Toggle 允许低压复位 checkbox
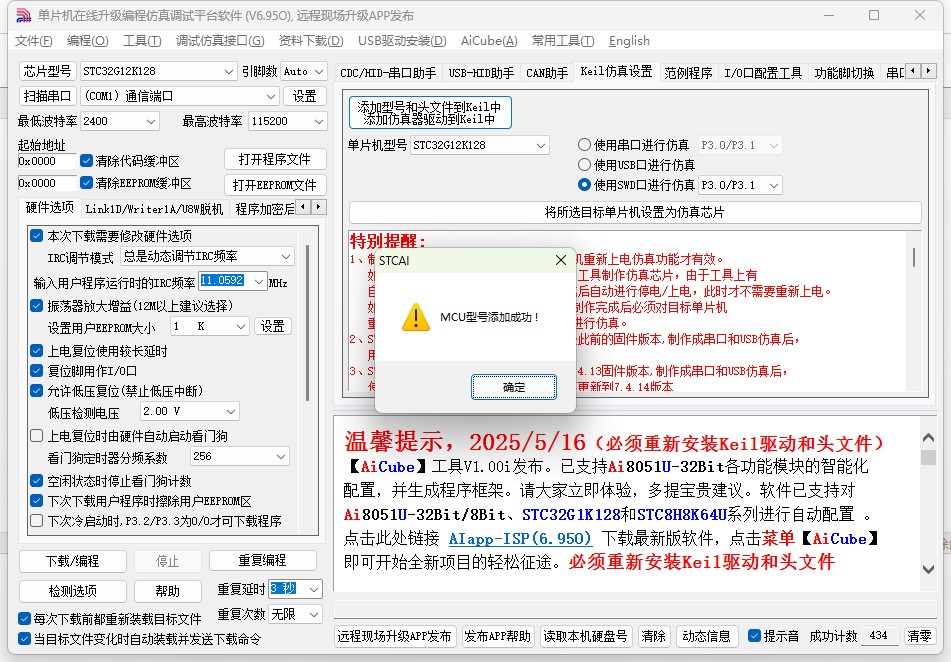The height and width of the screenshot is (662, 951). tap(37, 390)
